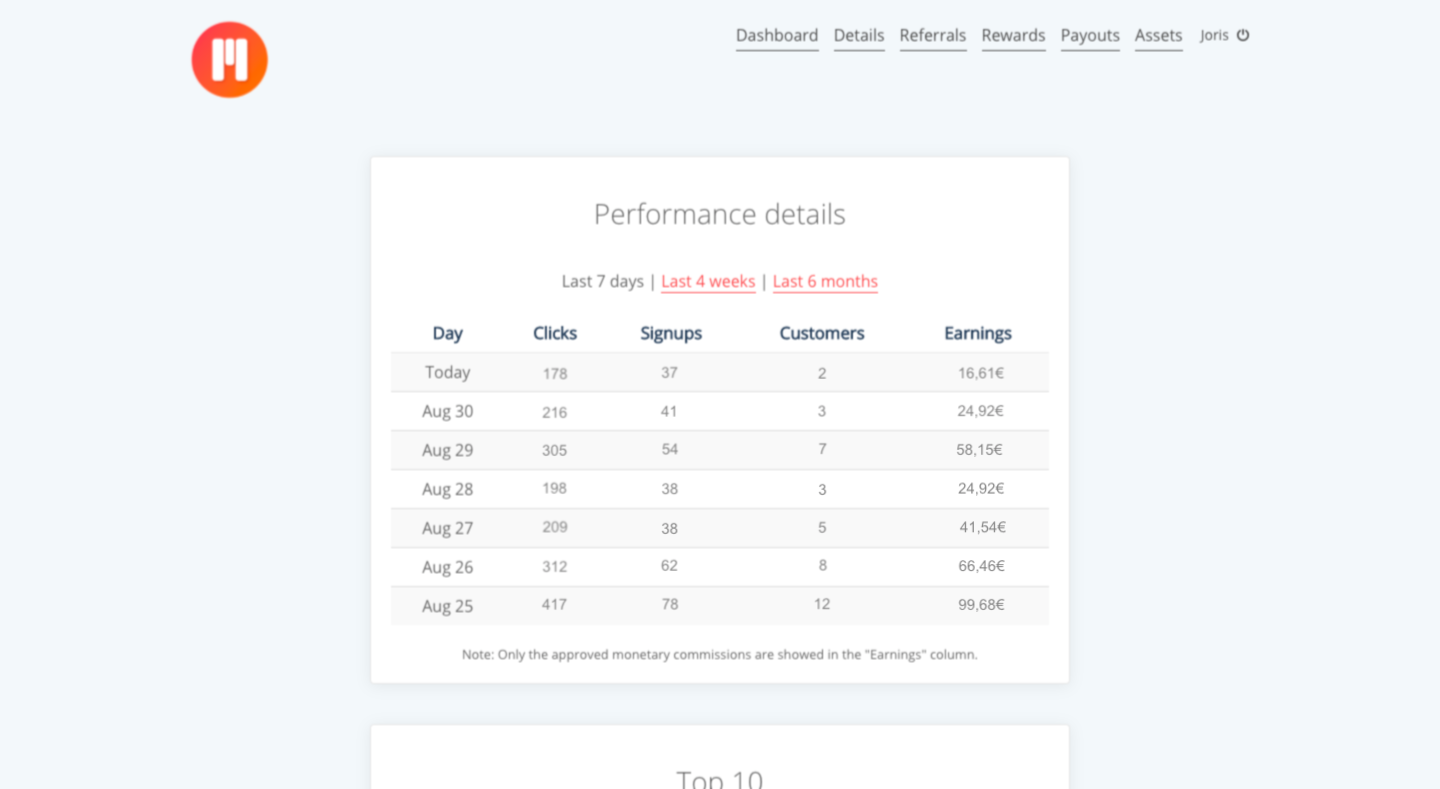Viewport: 1440px width, 789px height.
Task: Click the Performance details heading
Action: [720, 214]
